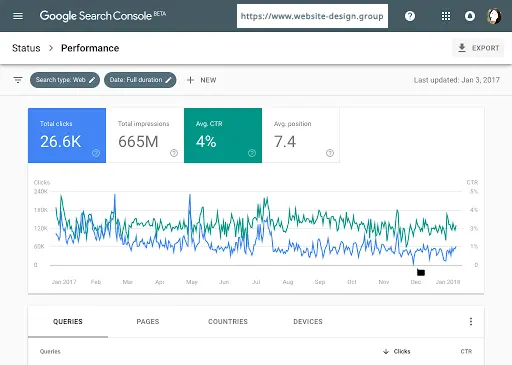Toggle the Total impressions metric card

(145, 135)
